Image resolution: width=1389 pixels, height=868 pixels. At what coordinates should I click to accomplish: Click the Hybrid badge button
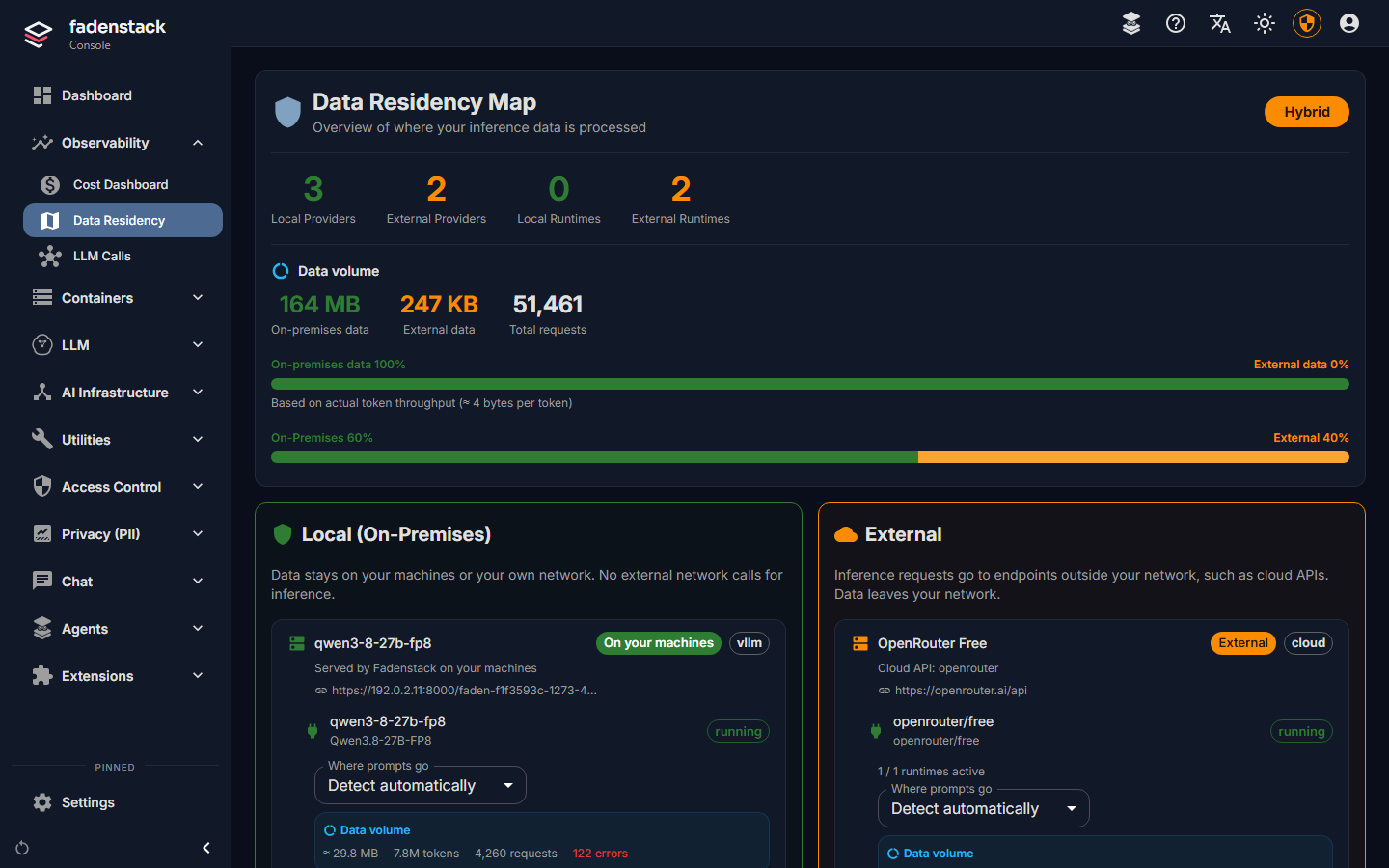pyautogui.click(x=1307, y=112)
